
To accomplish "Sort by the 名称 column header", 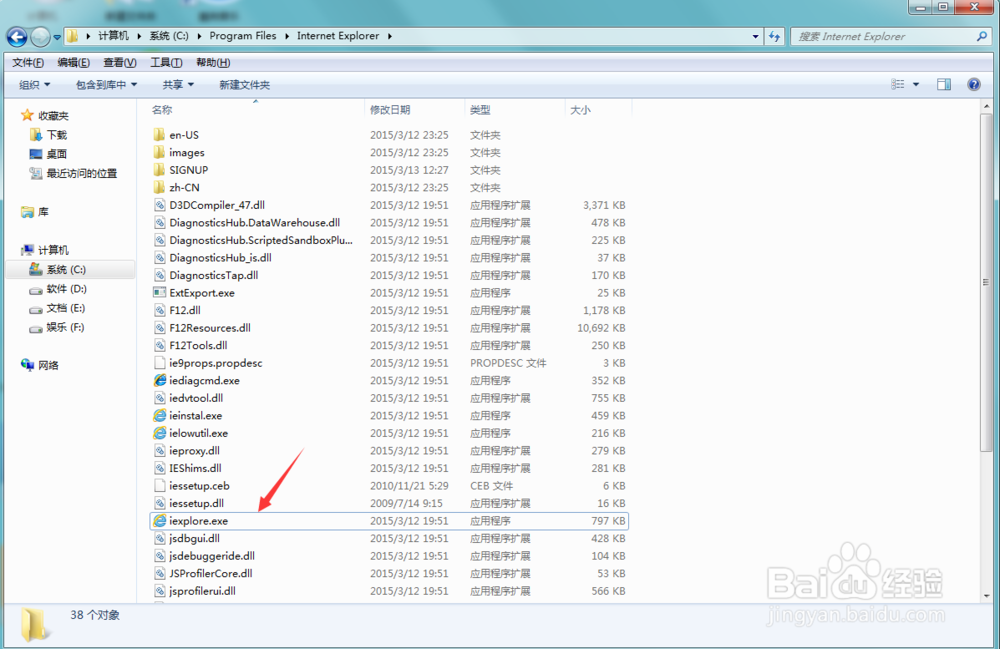I will [x=162, y=110].
